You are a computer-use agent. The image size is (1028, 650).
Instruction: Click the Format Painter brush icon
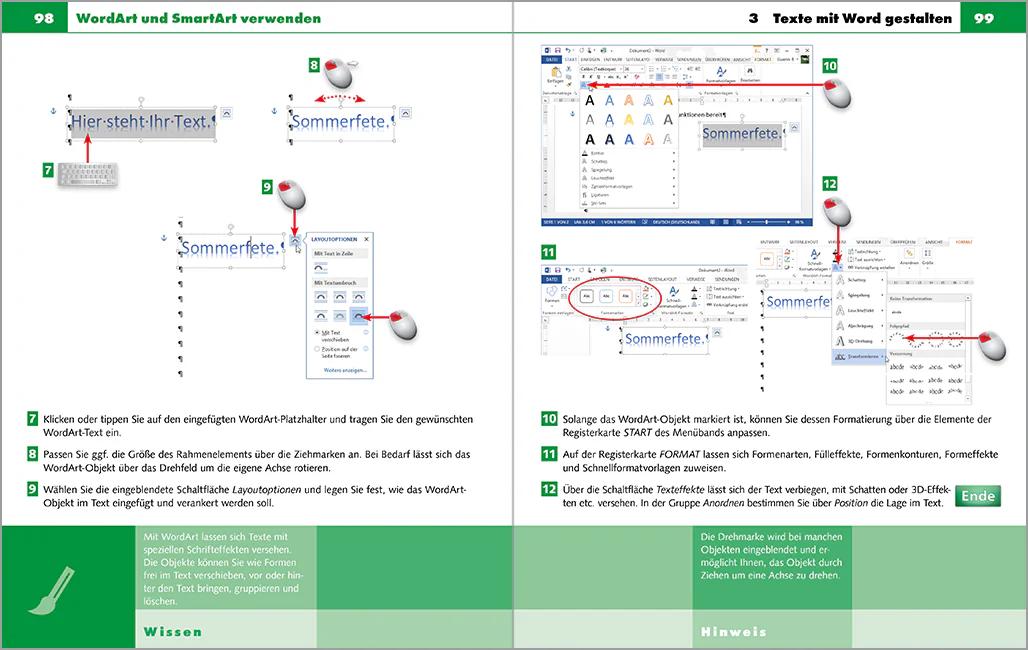tap(568, 85)
